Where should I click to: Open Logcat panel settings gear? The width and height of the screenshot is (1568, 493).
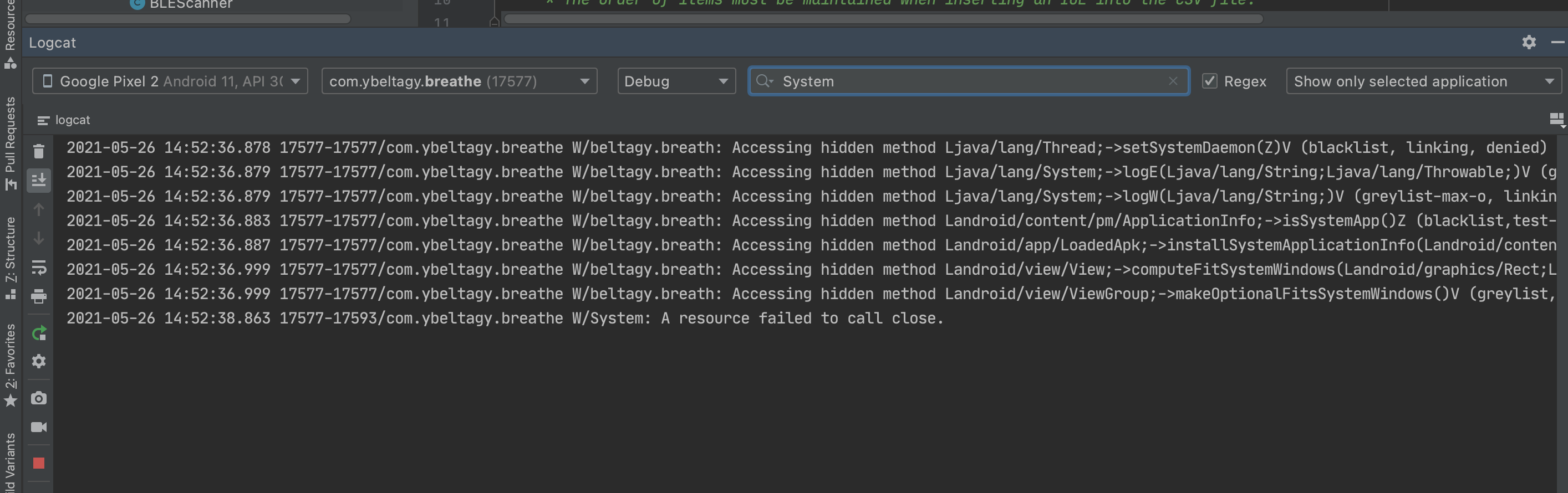[1529, 42]
